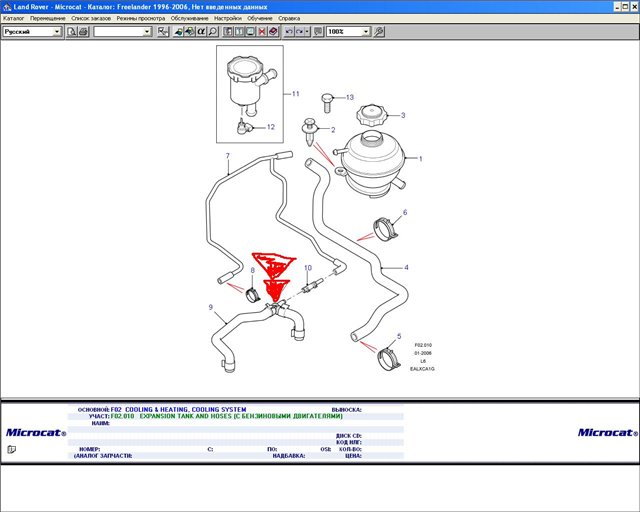Screen dimensions: 640x512
Task: Click the second vehicle navigation icon
Action: click(190, 31)
